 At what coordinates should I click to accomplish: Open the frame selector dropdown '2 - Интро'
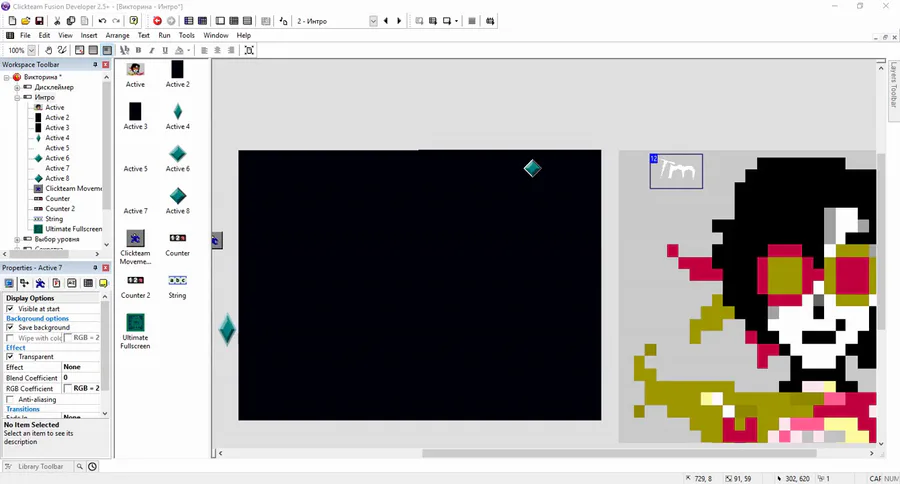(x=373, y=21)
